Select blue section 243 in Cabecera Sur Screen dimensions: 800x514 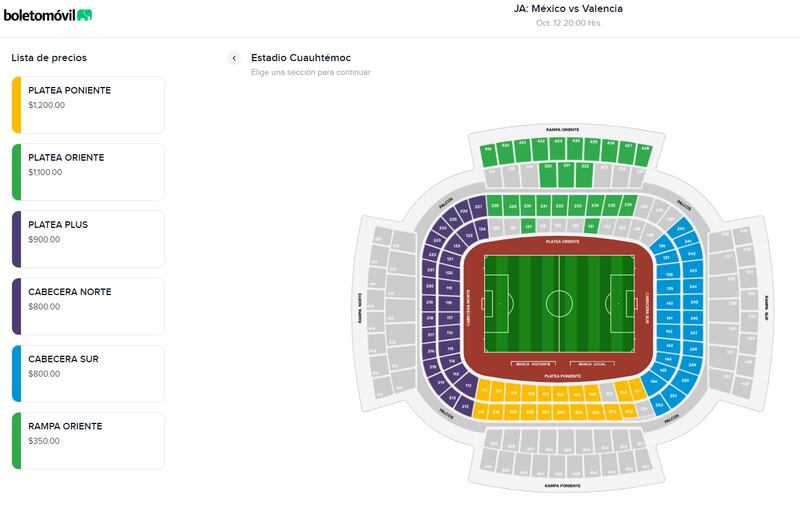pyautogui.click(x=692, y=270)
